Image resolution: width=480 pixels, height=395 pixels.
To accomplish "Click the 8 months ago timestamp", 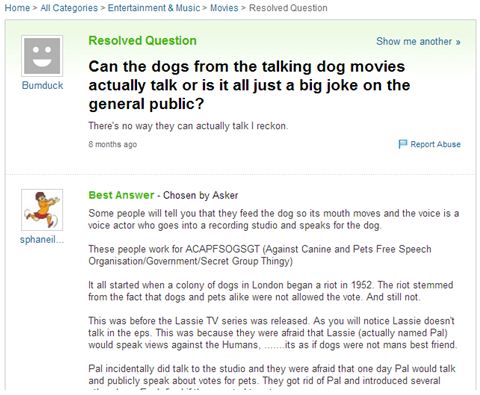I will coord(113,144).
